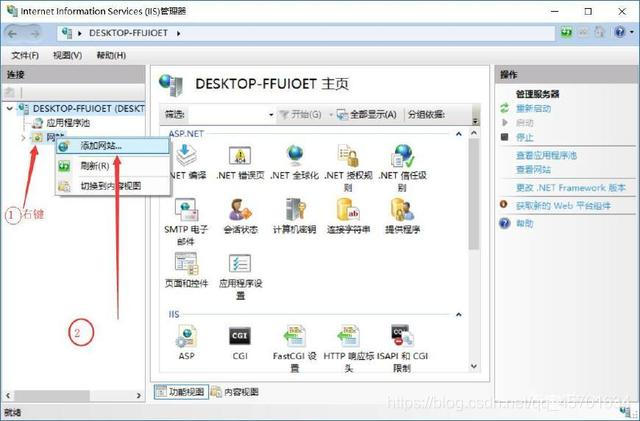This screenshot has width=640, height=421.
Task: Open the 提供程序 icon
Action: (402, 209)
